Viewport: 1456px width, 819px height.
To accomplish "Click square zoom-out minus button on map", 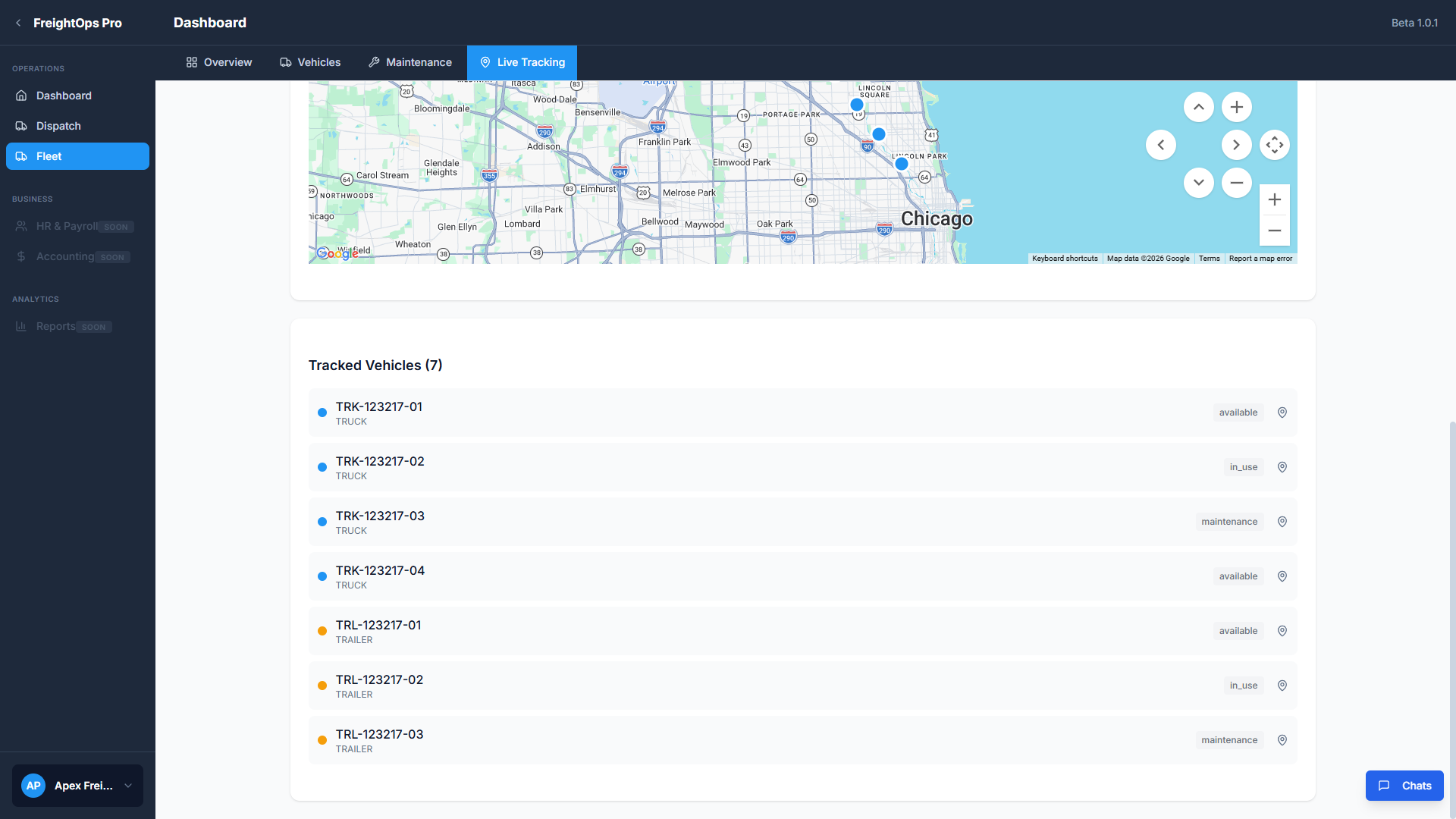I will coord(1274,231).
